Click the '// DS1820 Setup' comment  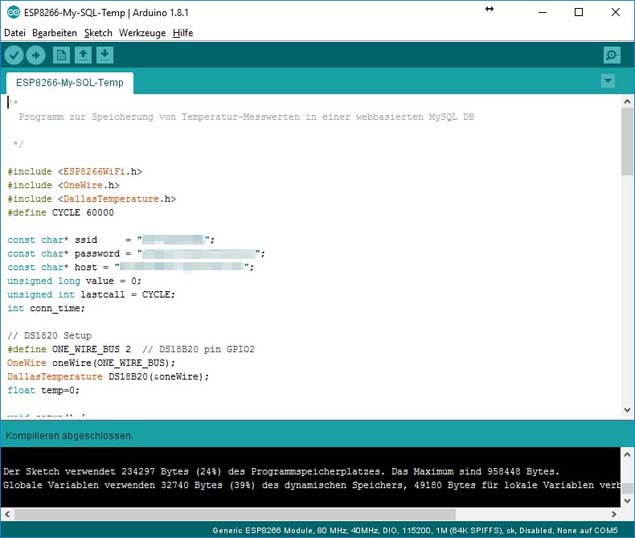pyautogui.click(x=49, y=336)
